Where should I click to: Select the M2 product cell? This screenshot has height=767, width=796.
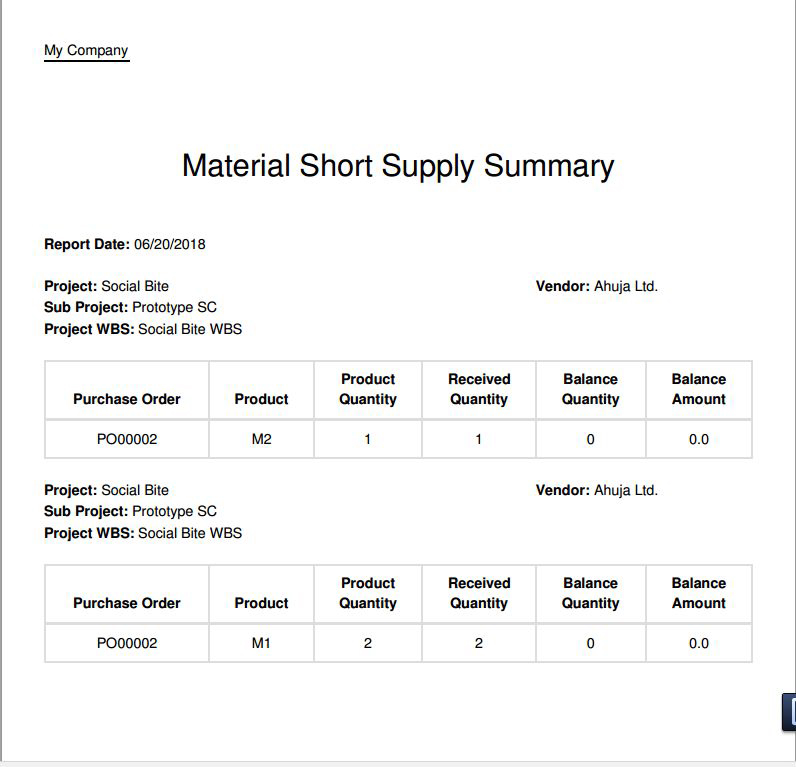click(261, 439)
